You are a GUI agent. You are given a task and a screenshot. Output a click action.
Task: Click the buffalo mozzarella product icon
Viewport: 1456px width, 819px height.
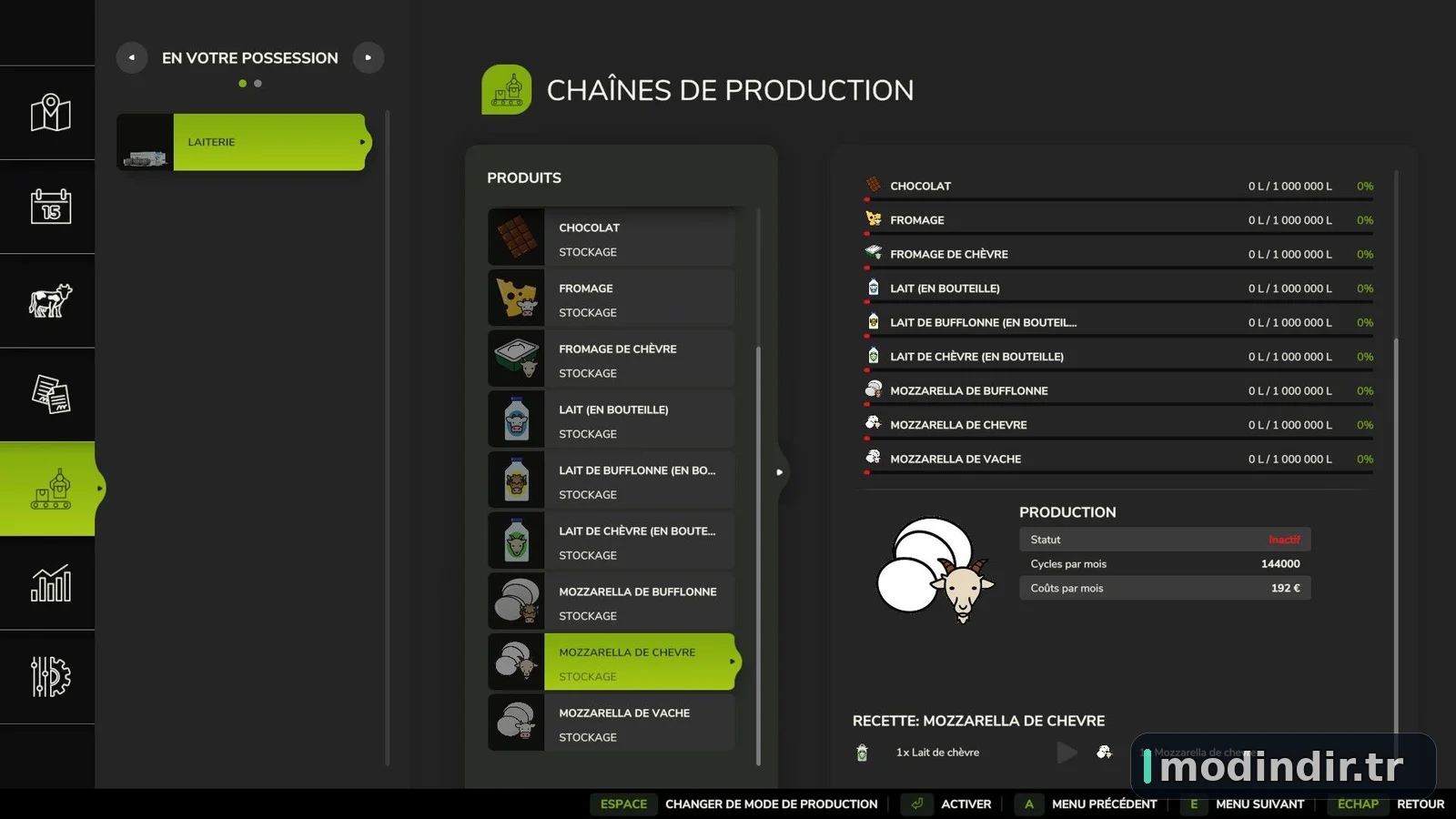point(516,602)
